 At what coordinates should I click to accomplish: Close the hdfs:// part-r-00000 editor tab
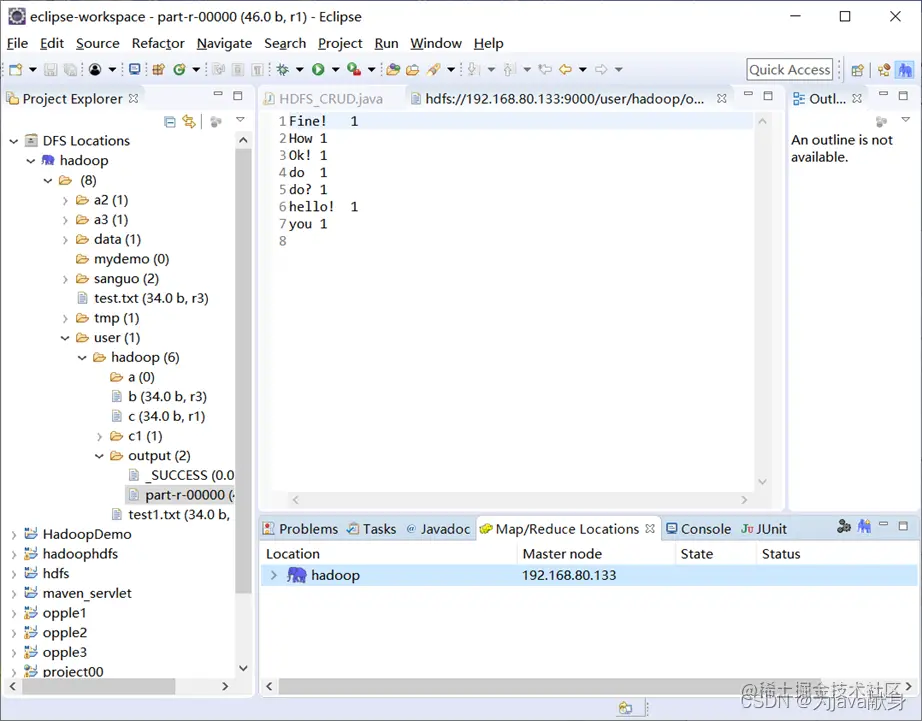click(721, 99)
